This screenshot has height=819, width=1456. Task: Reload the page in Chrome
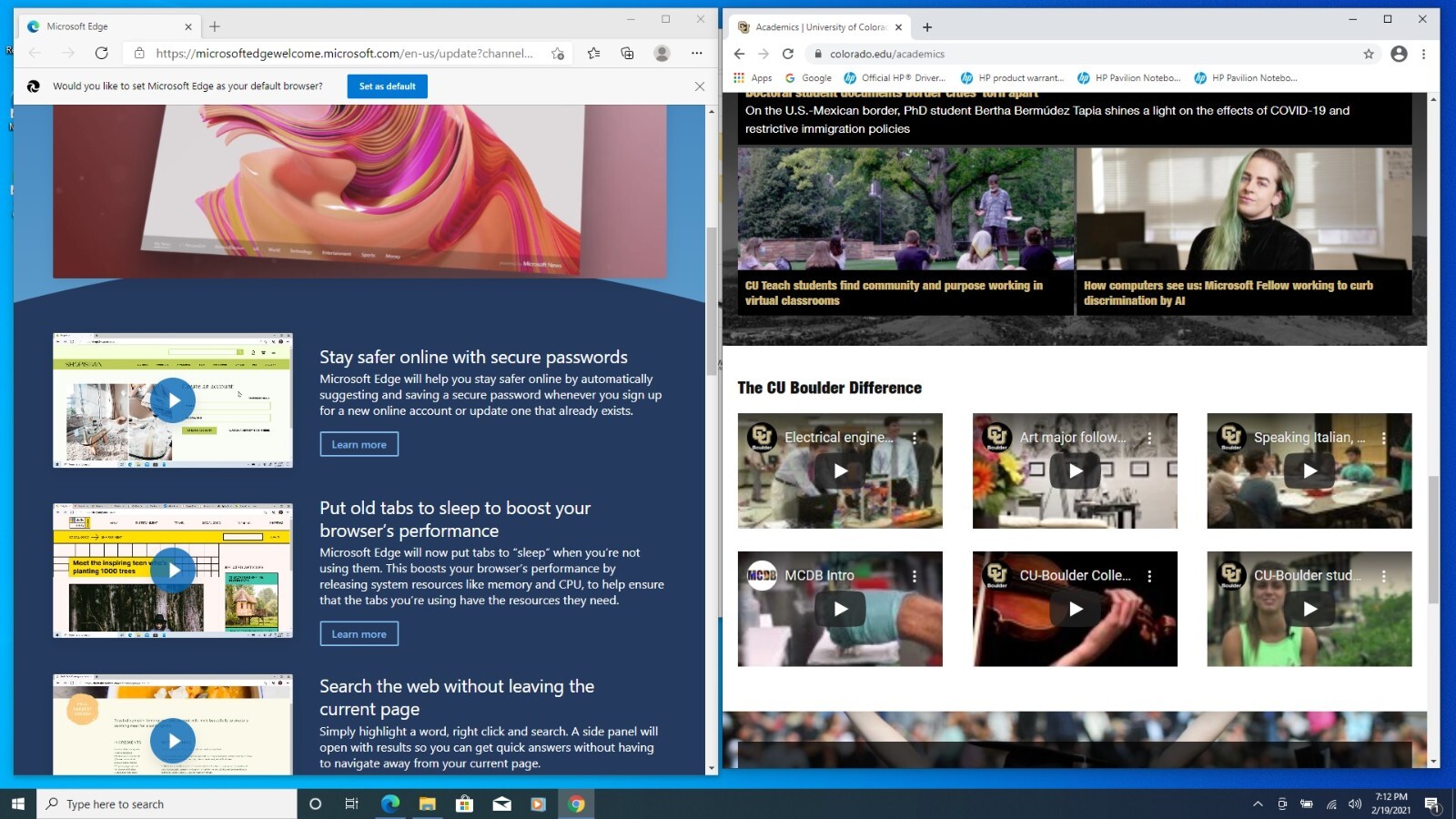tap(788, 54)
